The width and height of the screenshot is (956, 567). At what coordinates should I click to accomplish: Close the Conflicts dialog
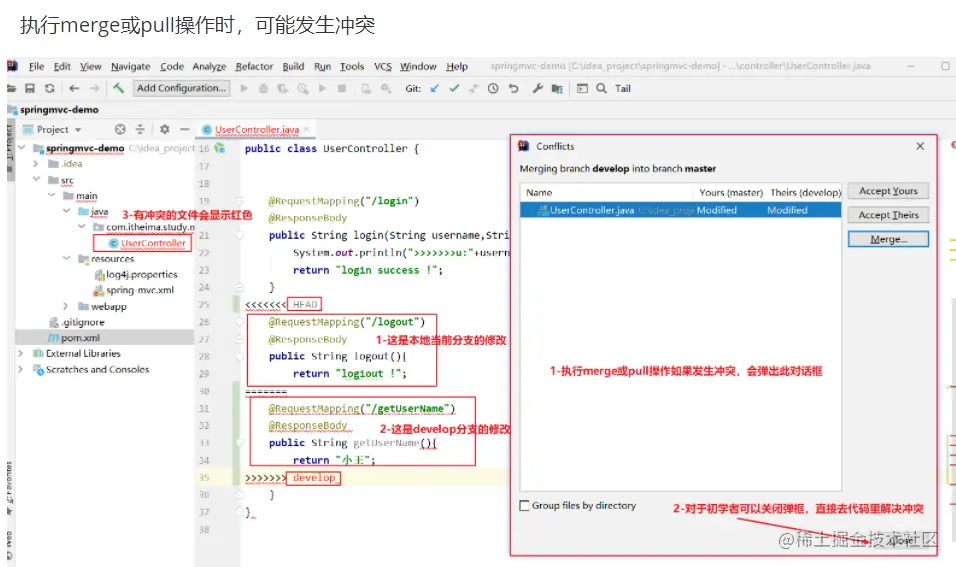tap(920, 146)
